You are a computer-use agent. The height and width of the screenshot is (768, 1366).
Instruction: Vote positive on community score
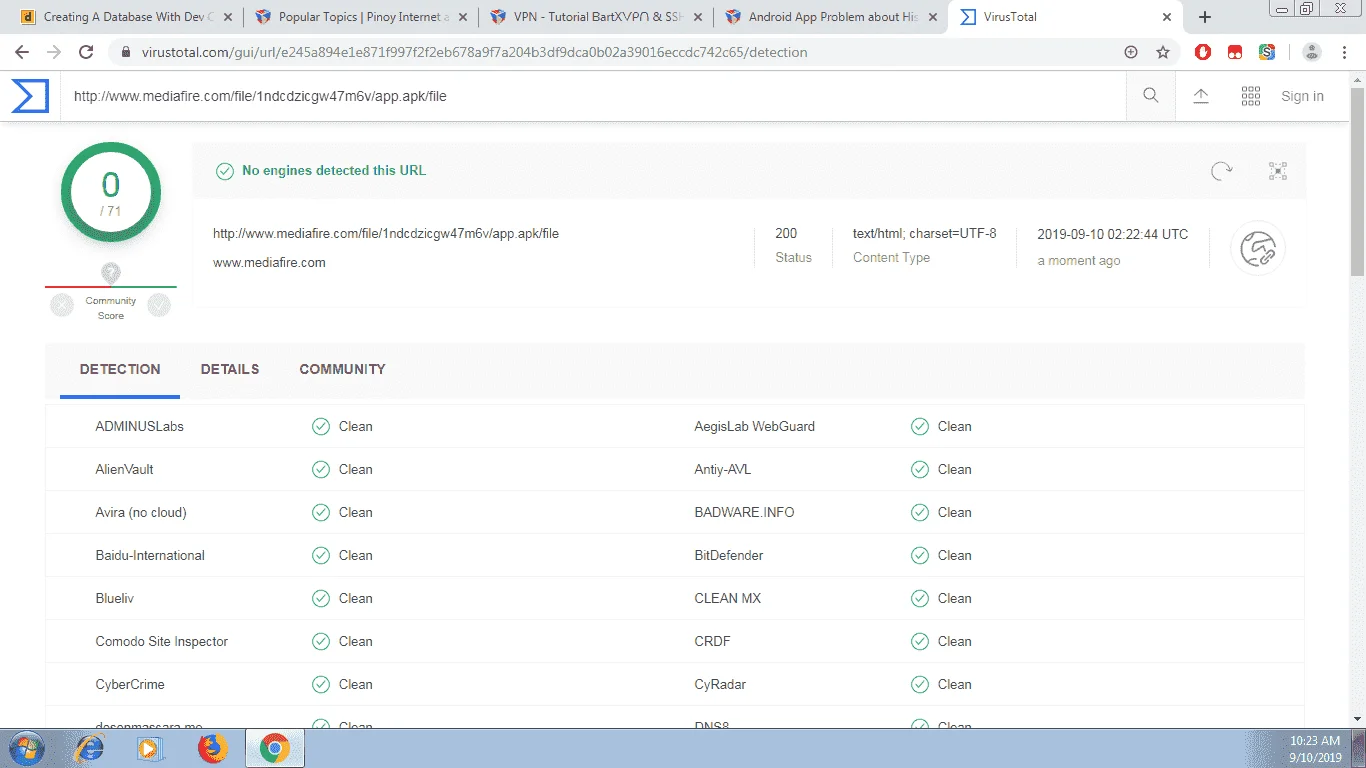[159, 305]
